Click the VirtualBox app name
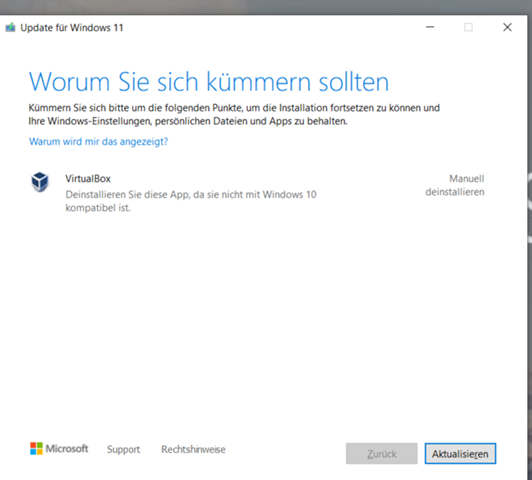This screenshot has width=532, height=480. click(x=88, y=178)
